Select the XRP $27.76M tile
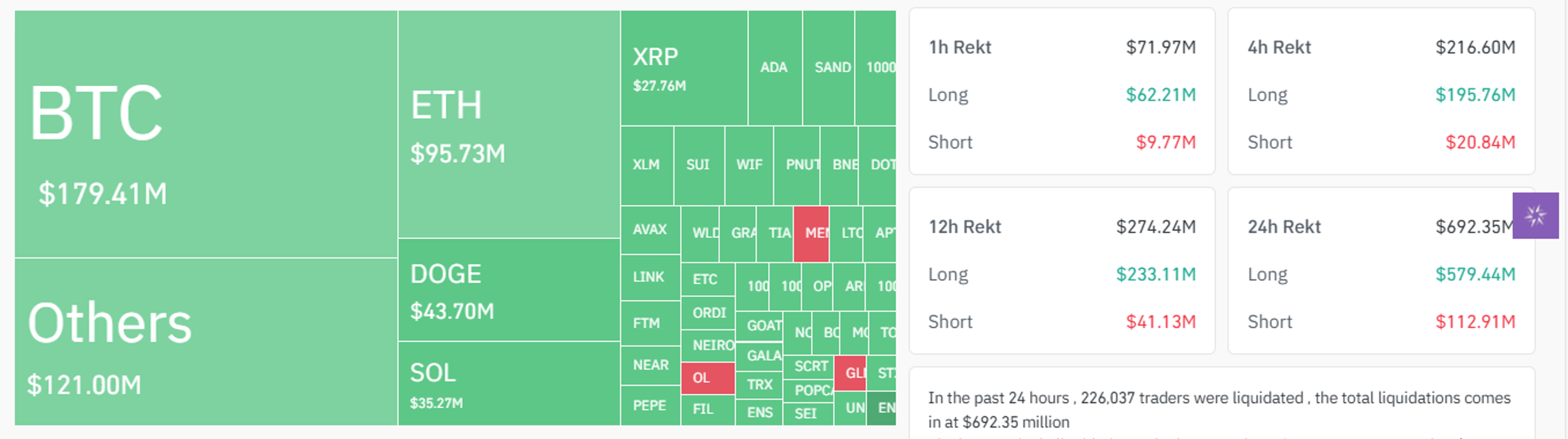The image size is (1568, 439). [684, 67]
